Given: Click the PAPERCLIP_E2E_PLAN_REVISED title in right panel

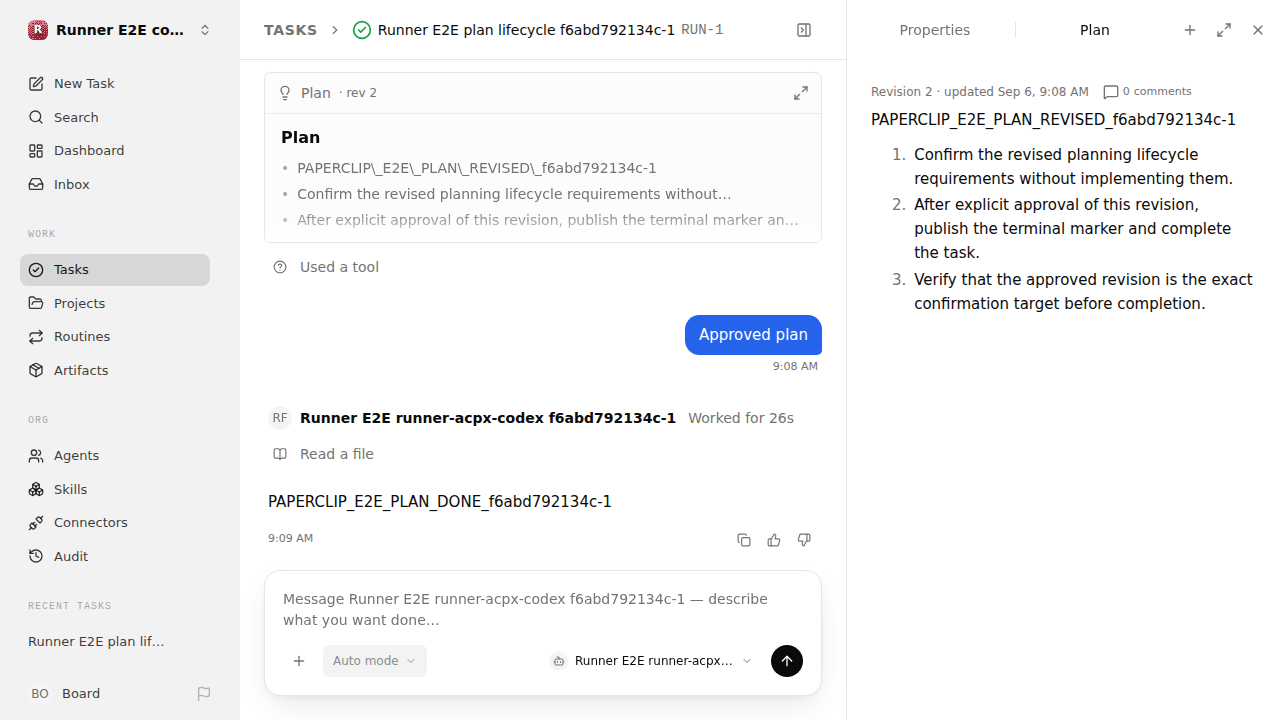Looking at the screenshot, I should point(1053,120).
